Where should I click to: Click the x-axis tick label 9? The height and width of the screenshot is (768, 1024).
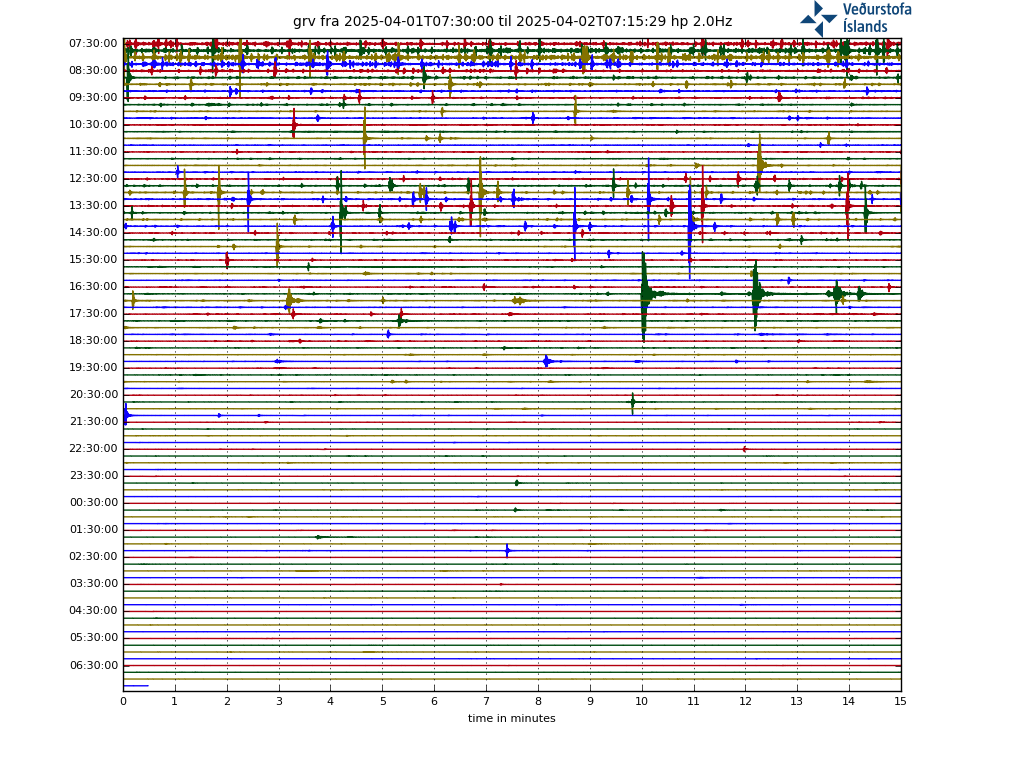[590, 701]
